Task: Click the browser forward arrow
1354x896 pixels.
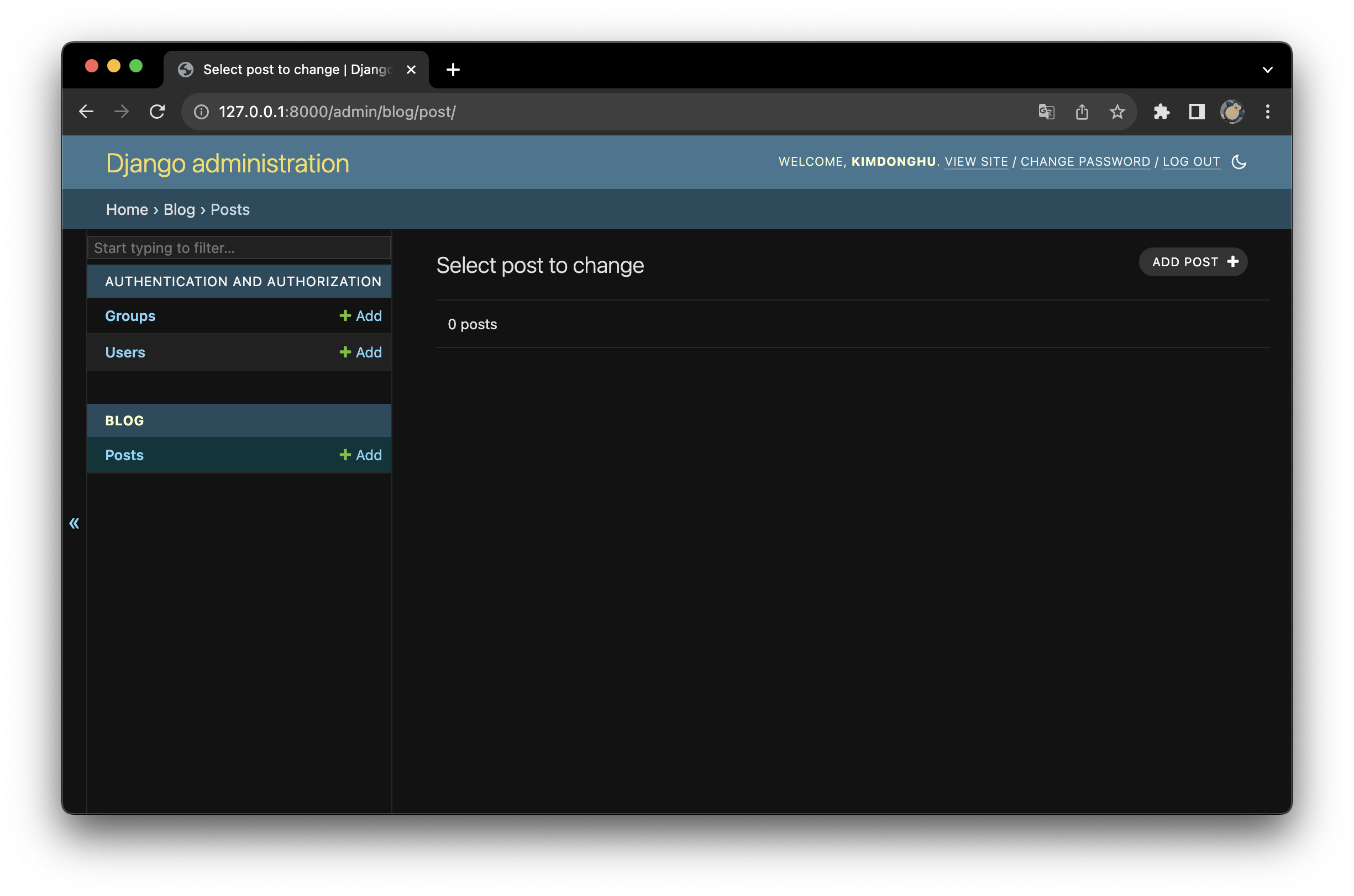Action: [121, 112]
